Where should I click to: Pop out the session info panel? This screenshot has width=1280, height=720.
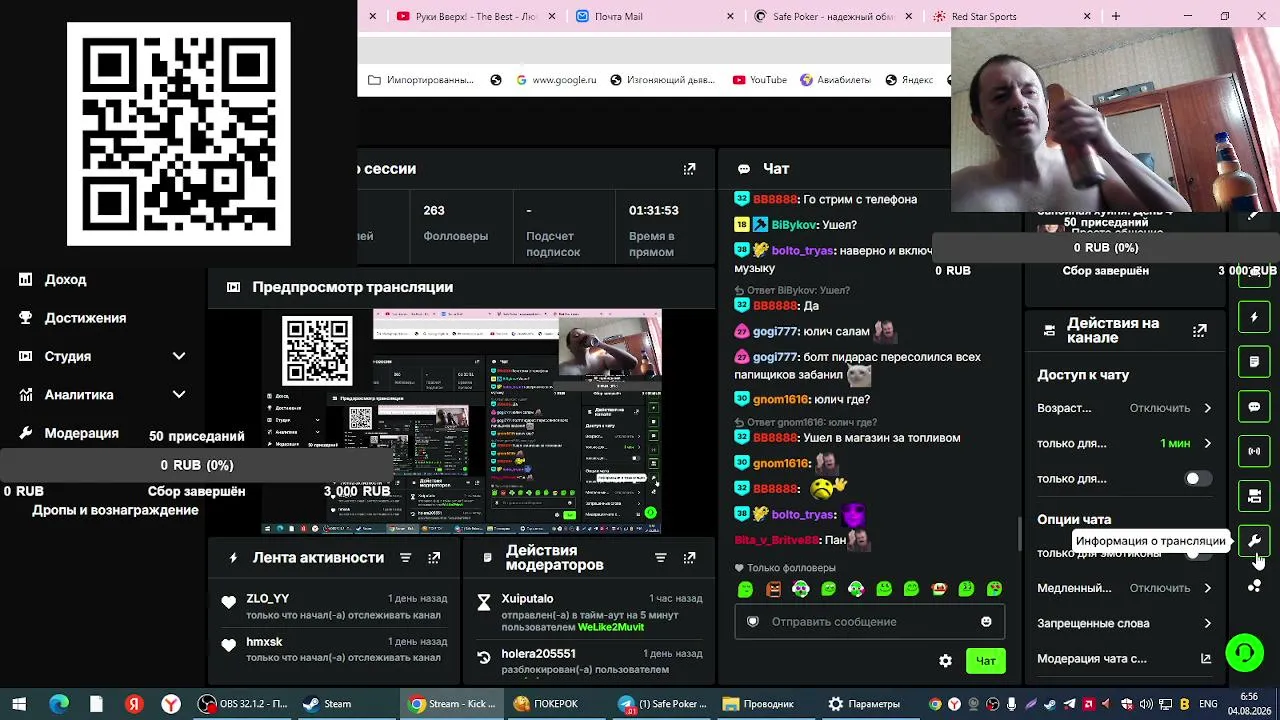click(689, 169)
